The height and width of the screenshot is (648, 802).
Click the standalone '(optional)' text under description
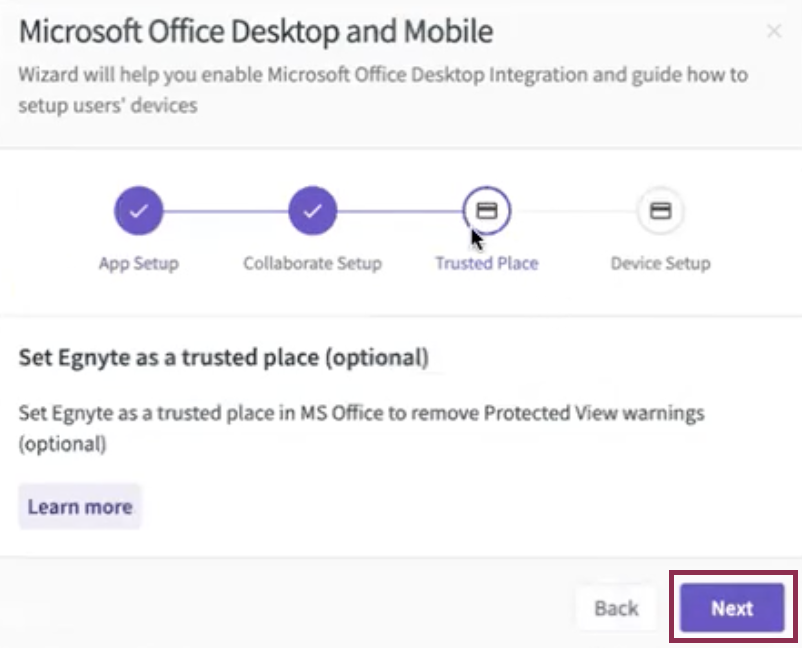pos(62,444)
